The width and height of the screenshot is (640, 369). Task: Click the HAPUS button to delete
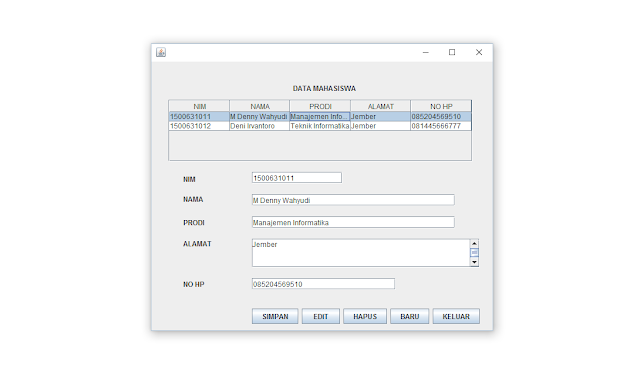pyautogui.click(x=365, y=316)
